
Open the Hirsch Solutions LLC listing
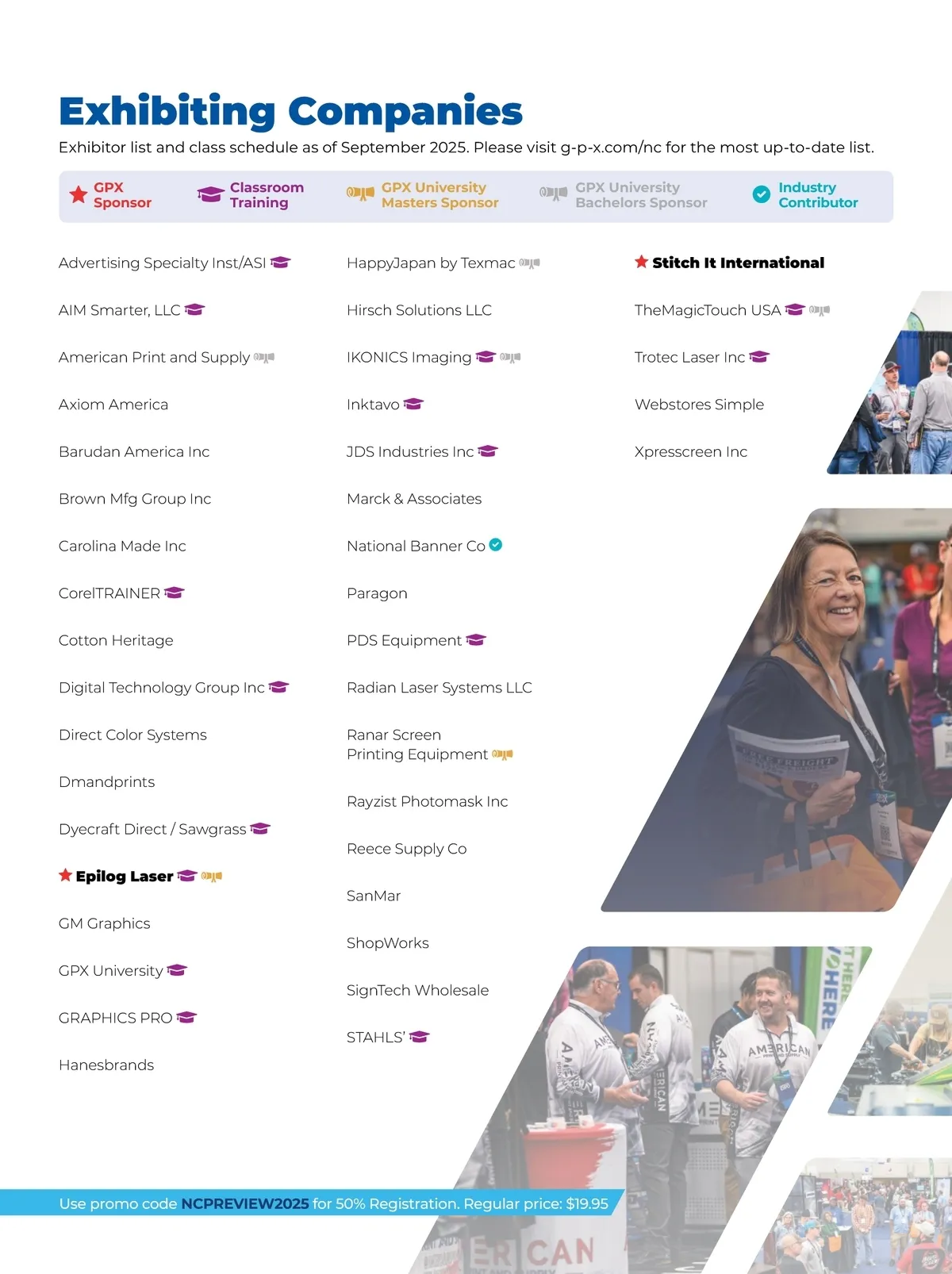[419, 310]
